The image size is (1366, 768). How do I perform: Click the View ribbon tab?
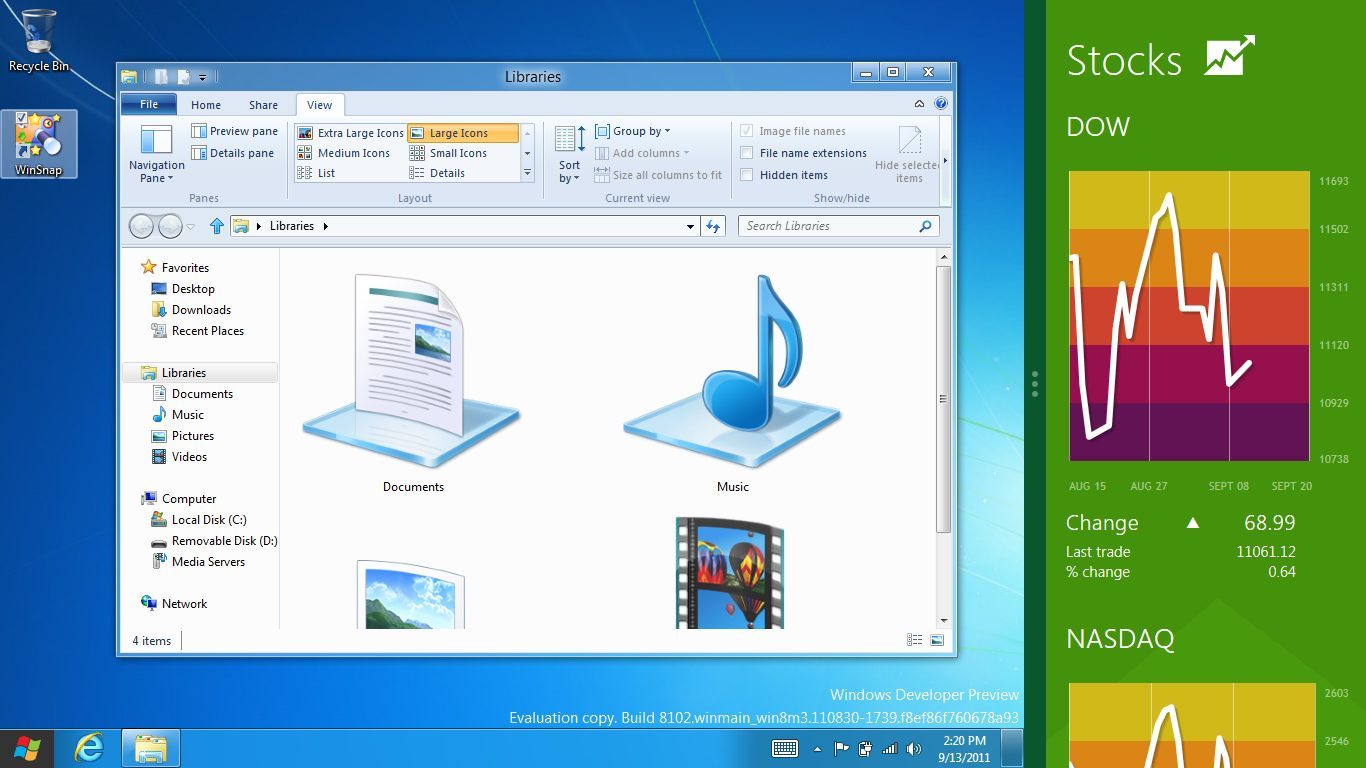click(x=320, y=105)
